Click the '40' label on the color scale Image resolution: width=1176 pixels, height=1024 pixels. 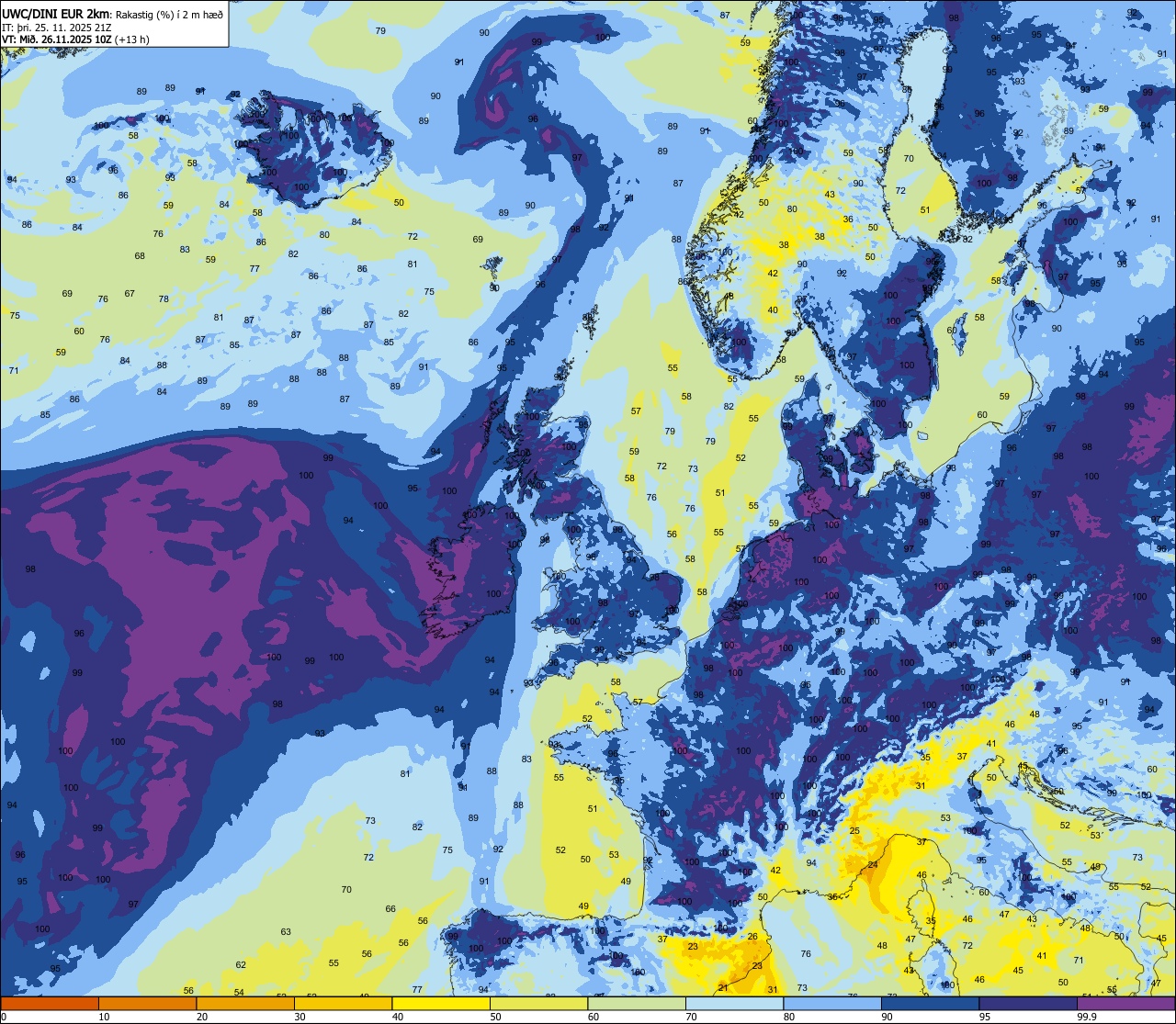(x=397, y=1017)
